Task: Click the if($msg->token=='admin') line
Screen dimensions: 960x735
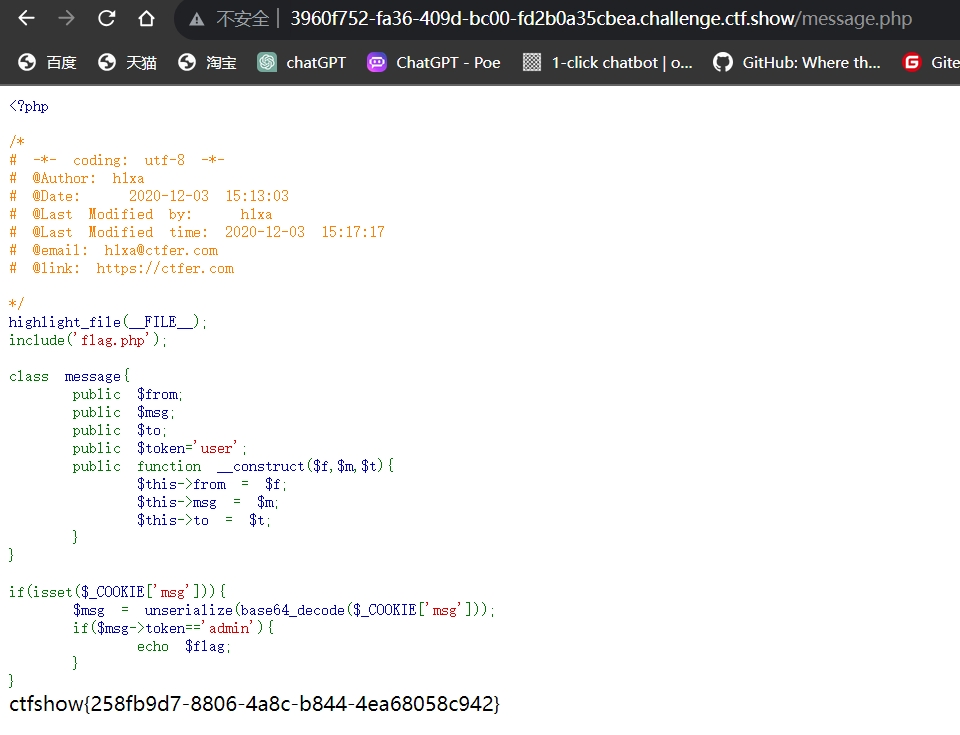Action: 173,628
